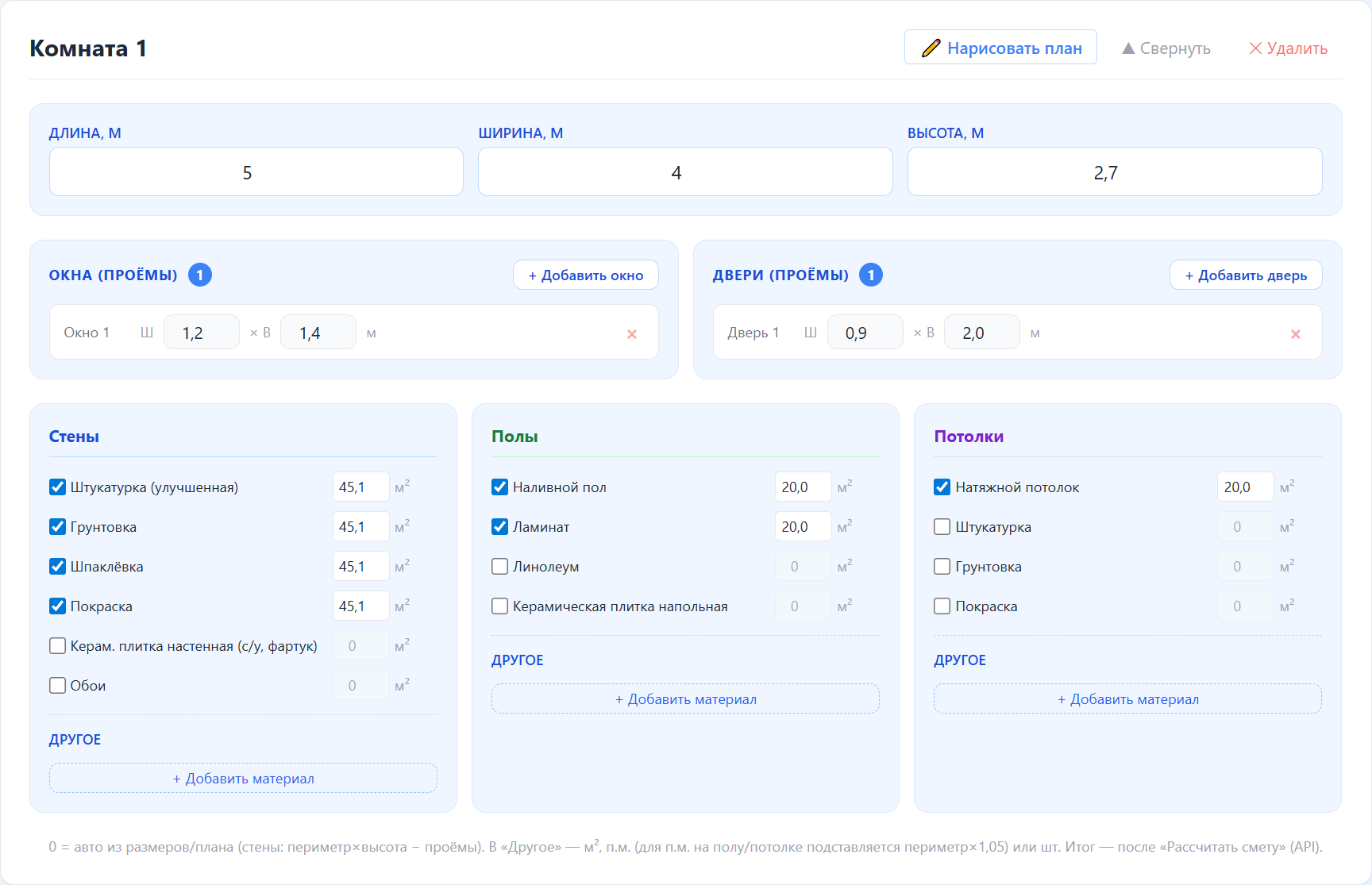Delete the room with Удалить
This screenshot has width=1372, height=885.
click(x=1288, y=48)
